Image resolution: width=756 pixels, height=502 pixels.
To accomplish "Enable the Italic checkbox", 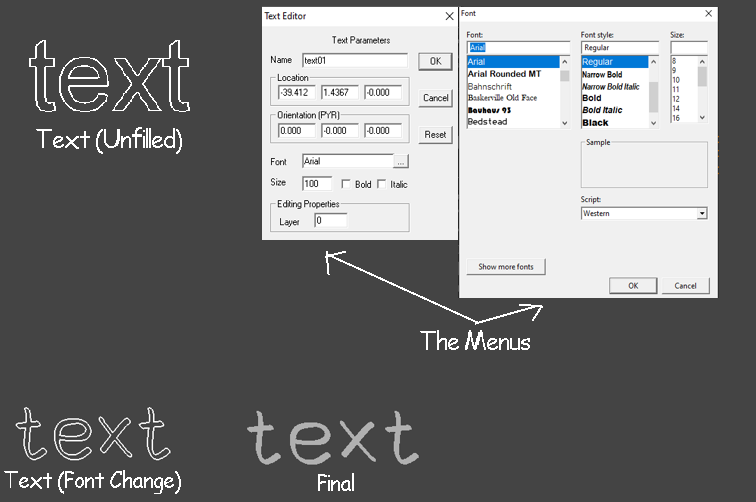I will point(381,184).
